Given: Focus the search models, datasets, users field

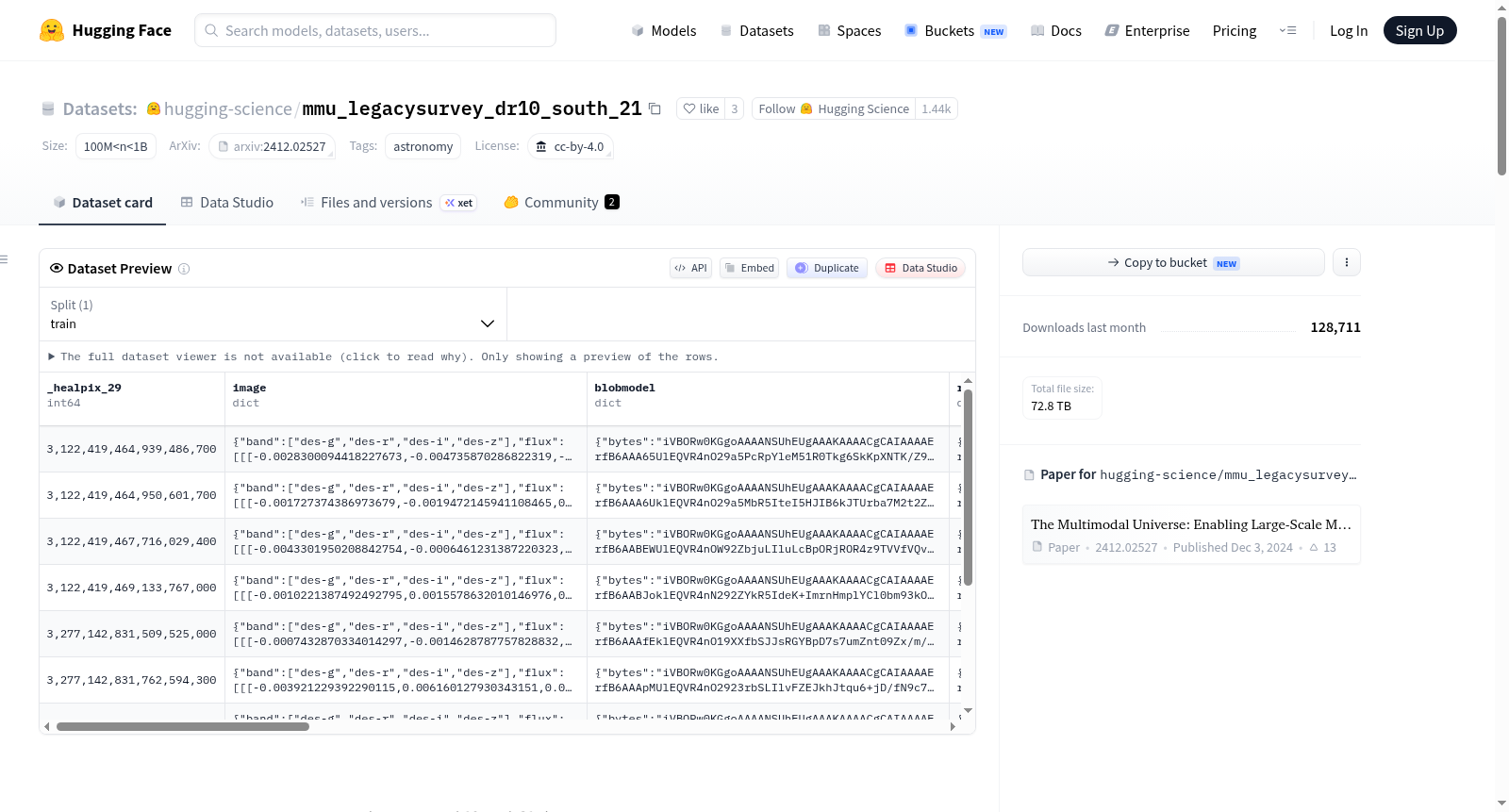Looking at the screenshot, I should [x=375, y=30].
